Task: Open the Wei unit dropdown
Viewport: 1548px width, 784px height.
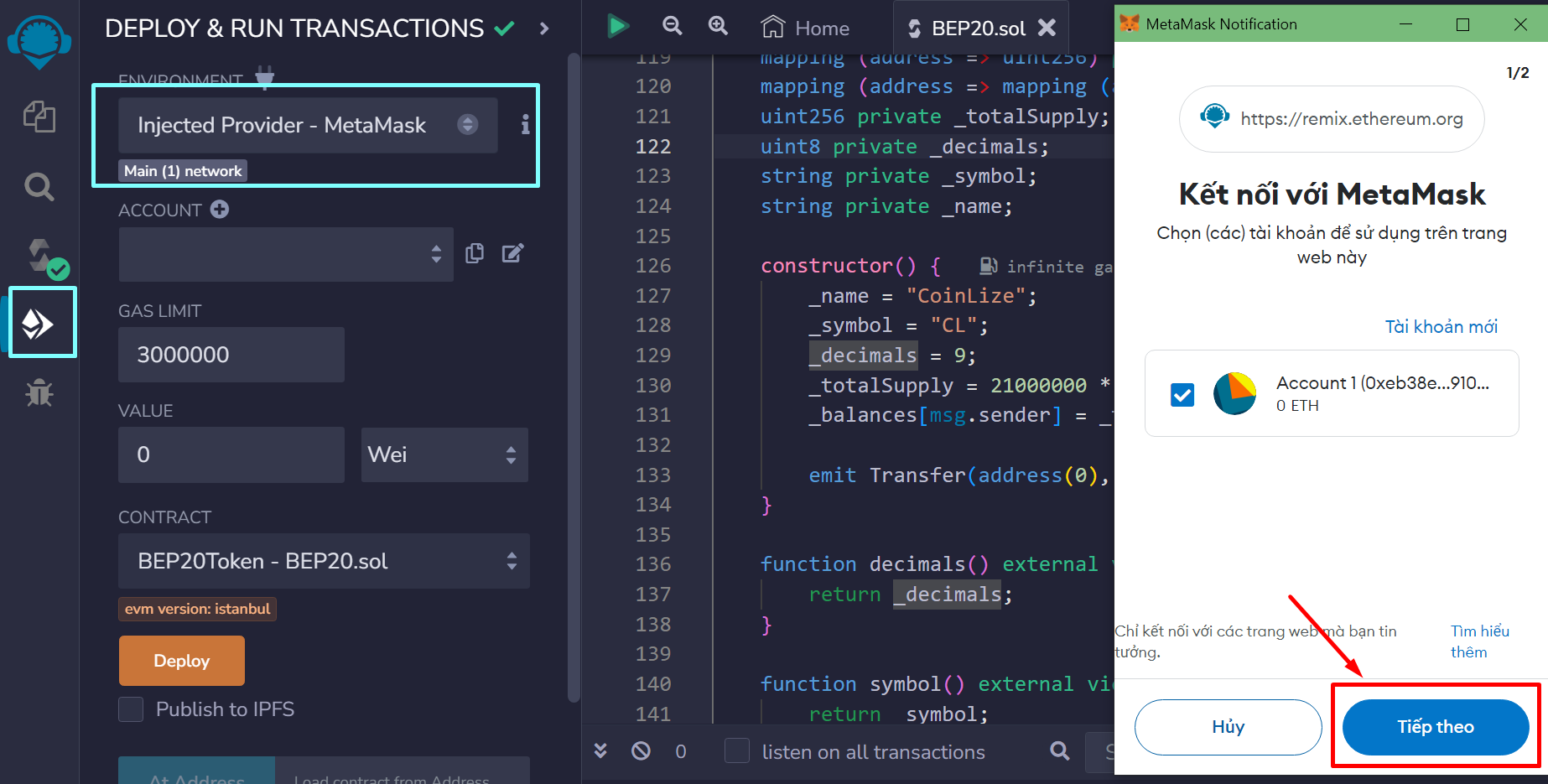Action: 444,454
